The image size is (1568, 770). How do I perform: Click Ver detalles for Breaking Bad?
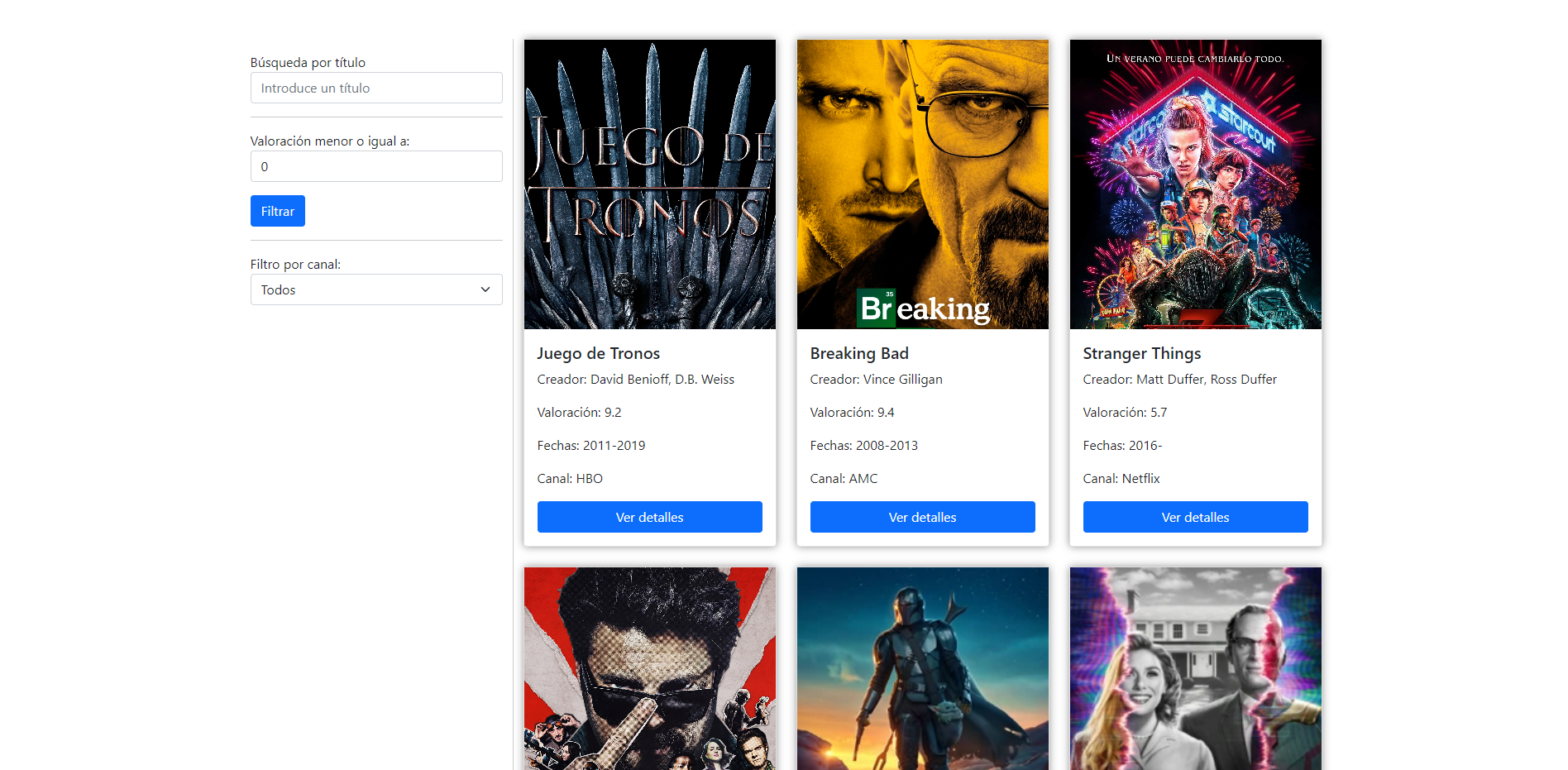pyautogui.click(x=923, y=517)
